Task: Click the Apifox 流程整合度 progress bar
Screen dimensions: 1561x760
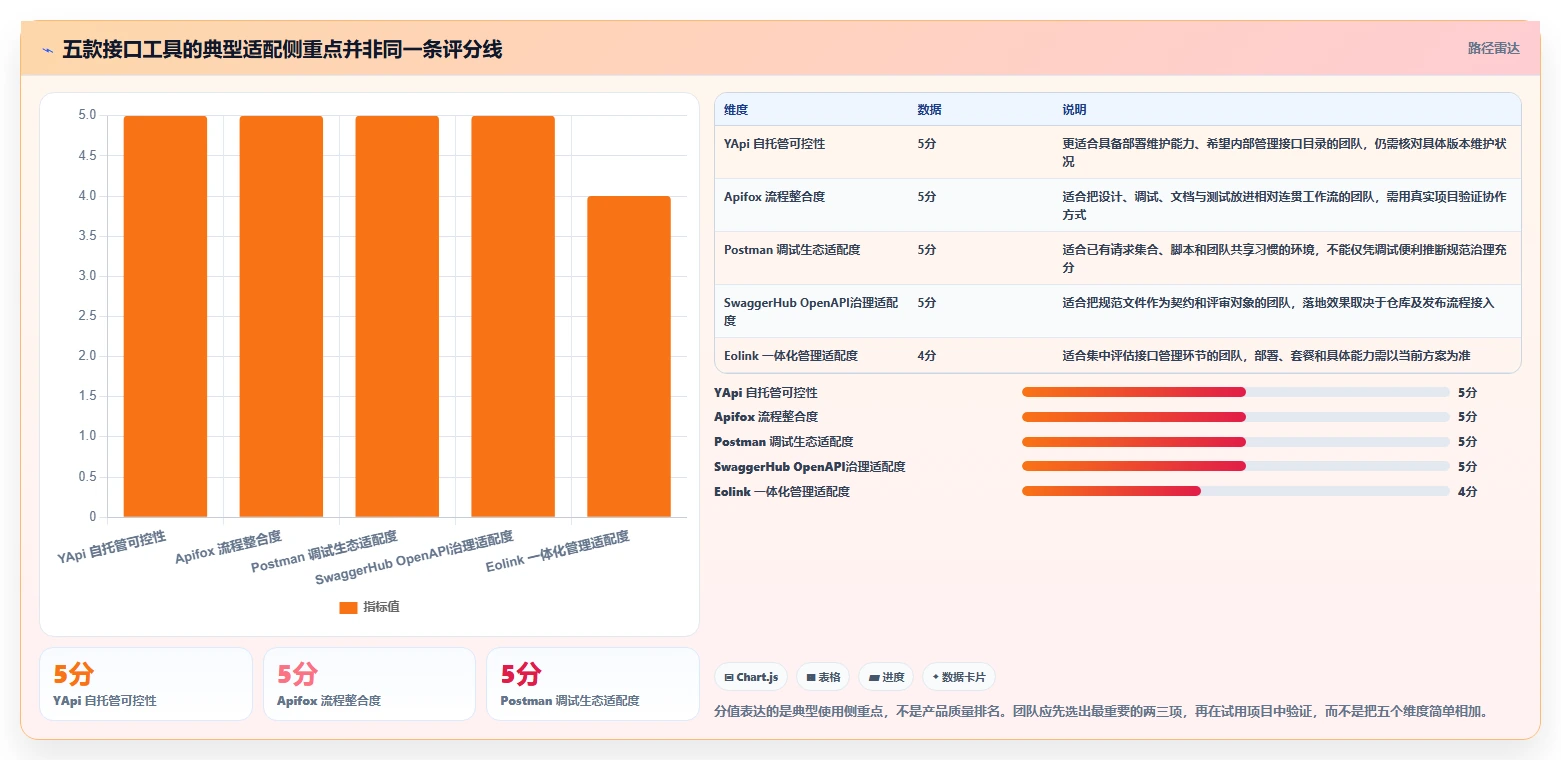Action: pyautogui.click(x=1235, y=417)
